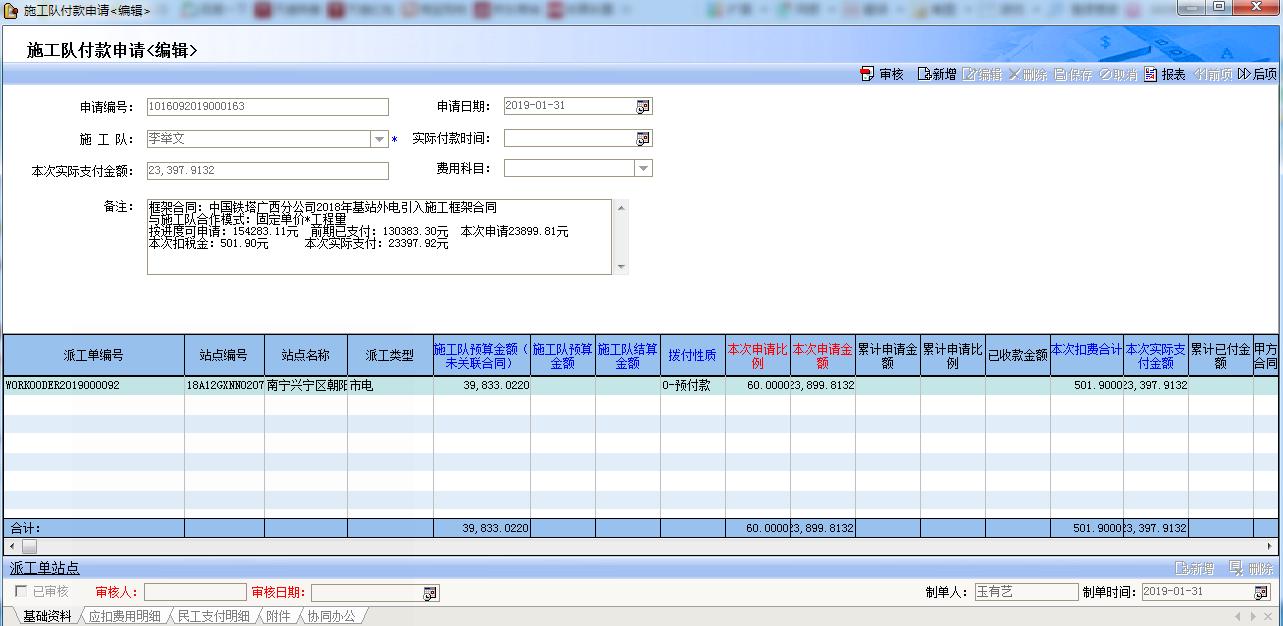Click the 本次实际支付金额 input field
The image size is (1283, 626).
tap(267, 171)
